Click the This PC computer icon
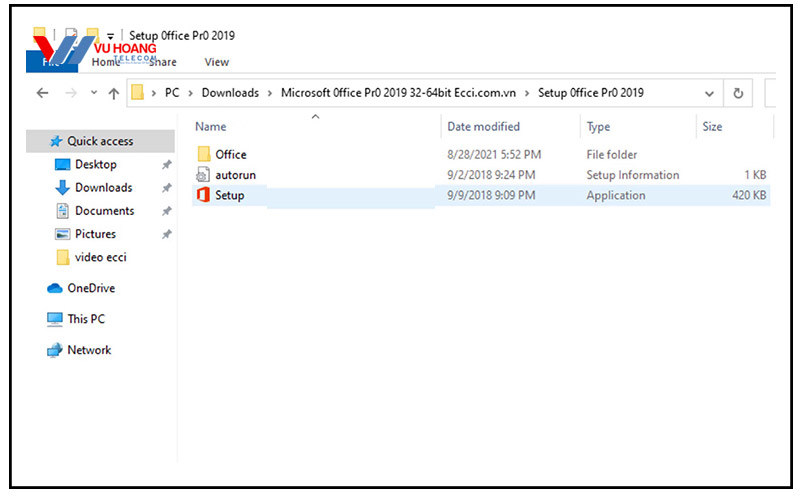Viewport: 800px width, 500px height. click(55, 319)
